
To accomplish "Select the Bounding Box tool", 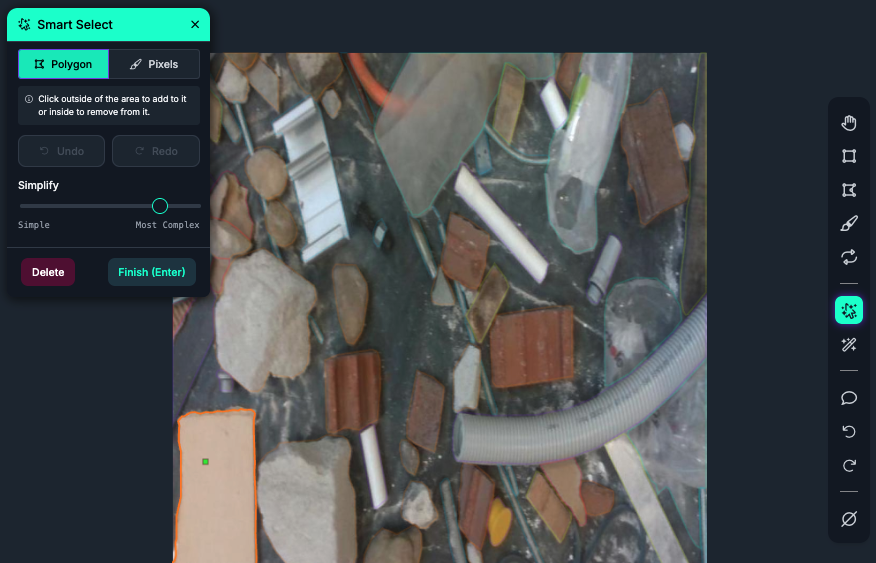I will 849,156.
